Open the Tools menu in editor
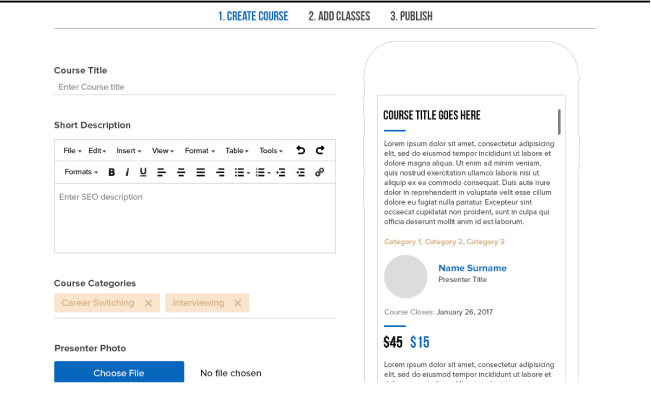651x401 pixels. pos(271,151)
